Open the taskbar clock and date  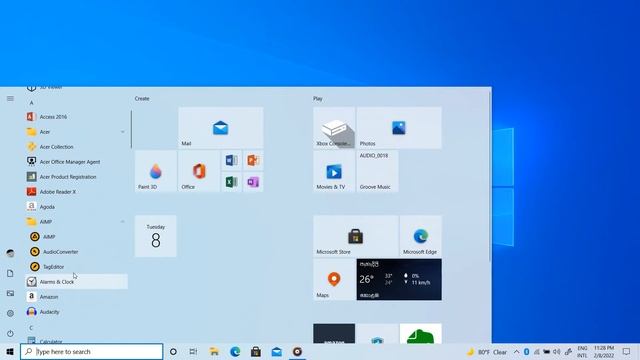(x=604, y=352)
